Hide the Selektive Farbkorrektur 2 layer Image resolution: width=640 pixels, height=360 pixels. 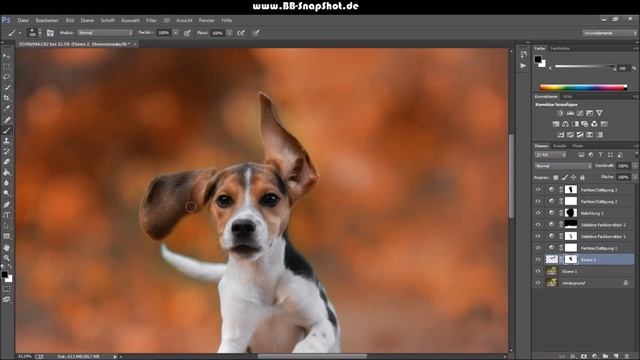(x=538, y=224)
